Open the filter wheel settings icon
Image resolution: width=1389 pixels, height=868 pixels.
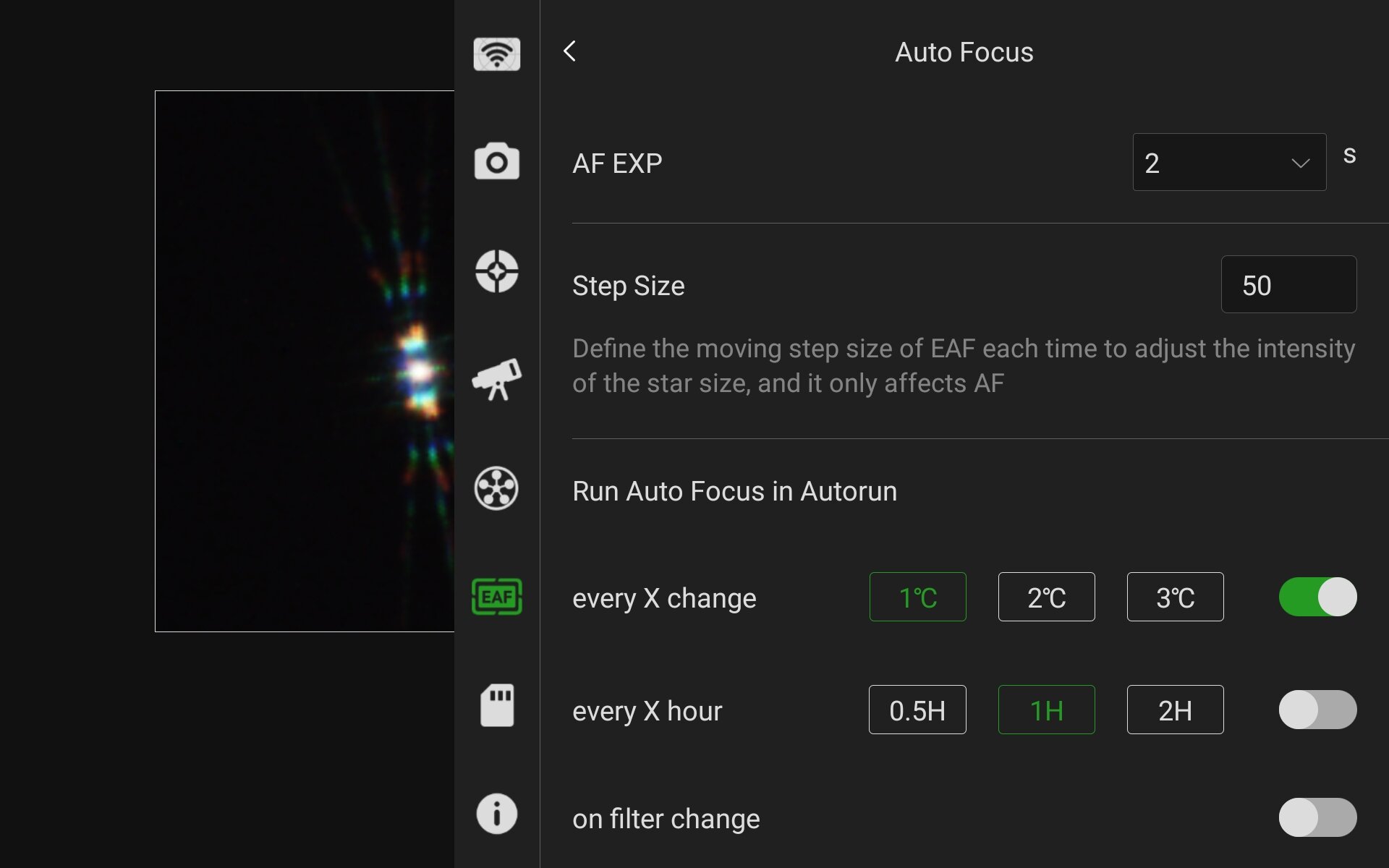coord(496,488)
